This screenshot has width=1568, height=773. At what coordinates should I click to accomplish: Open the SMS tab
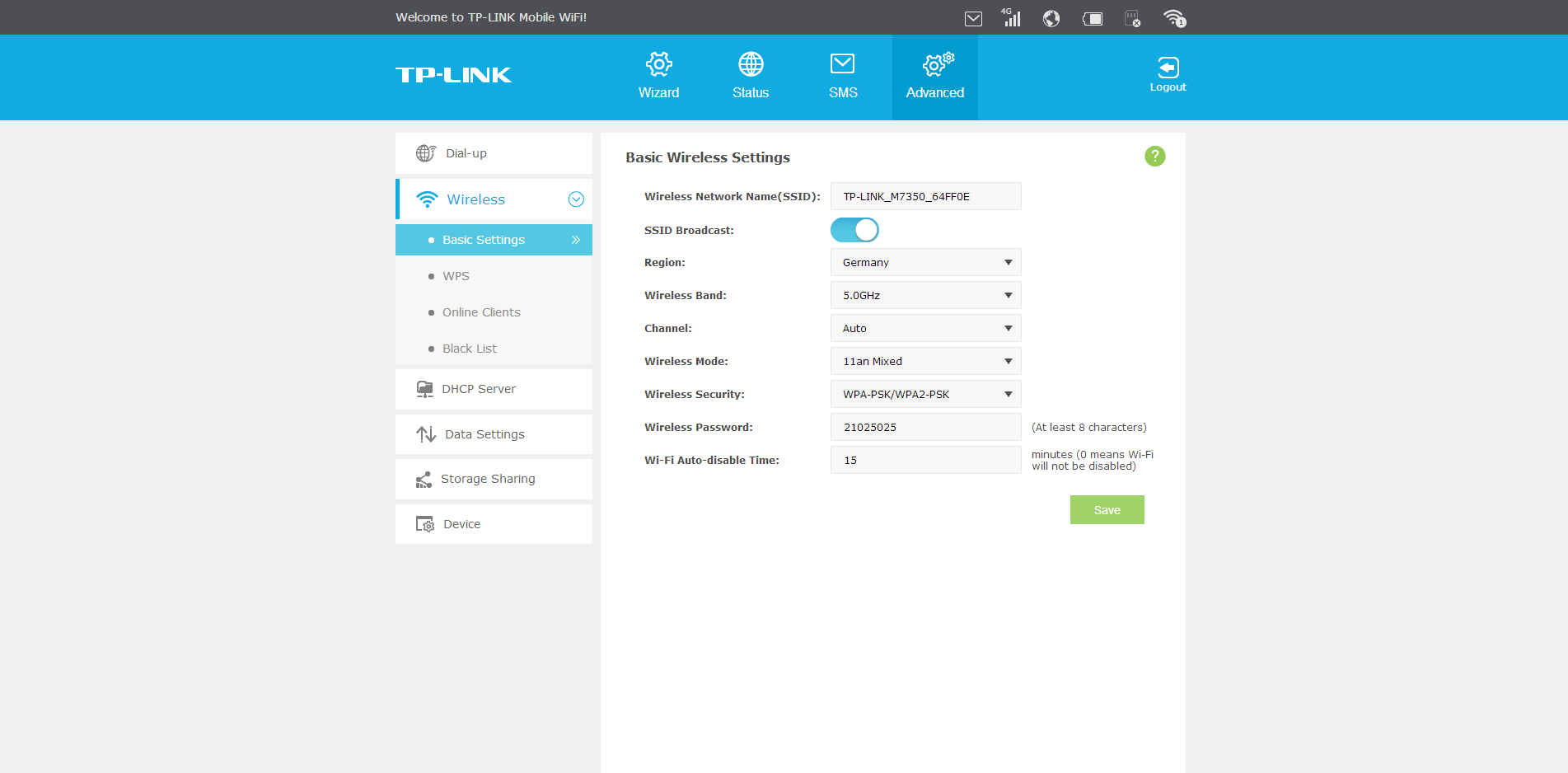click(842, 76)
